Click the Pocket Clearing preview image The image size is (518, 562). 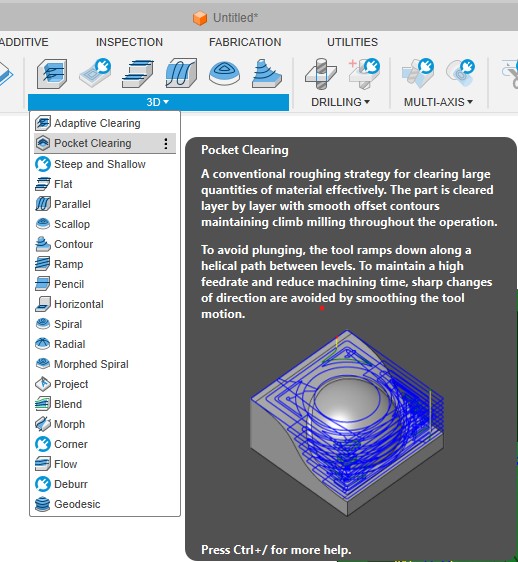pyautogui.click(x=347, y=422)
